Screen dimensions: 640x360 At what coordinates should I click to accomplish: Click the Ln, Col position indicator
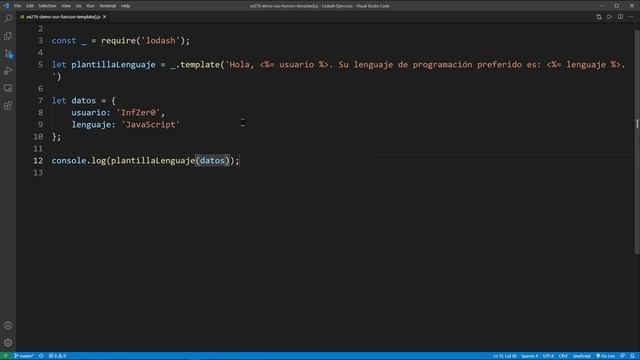tap(505, 356)
